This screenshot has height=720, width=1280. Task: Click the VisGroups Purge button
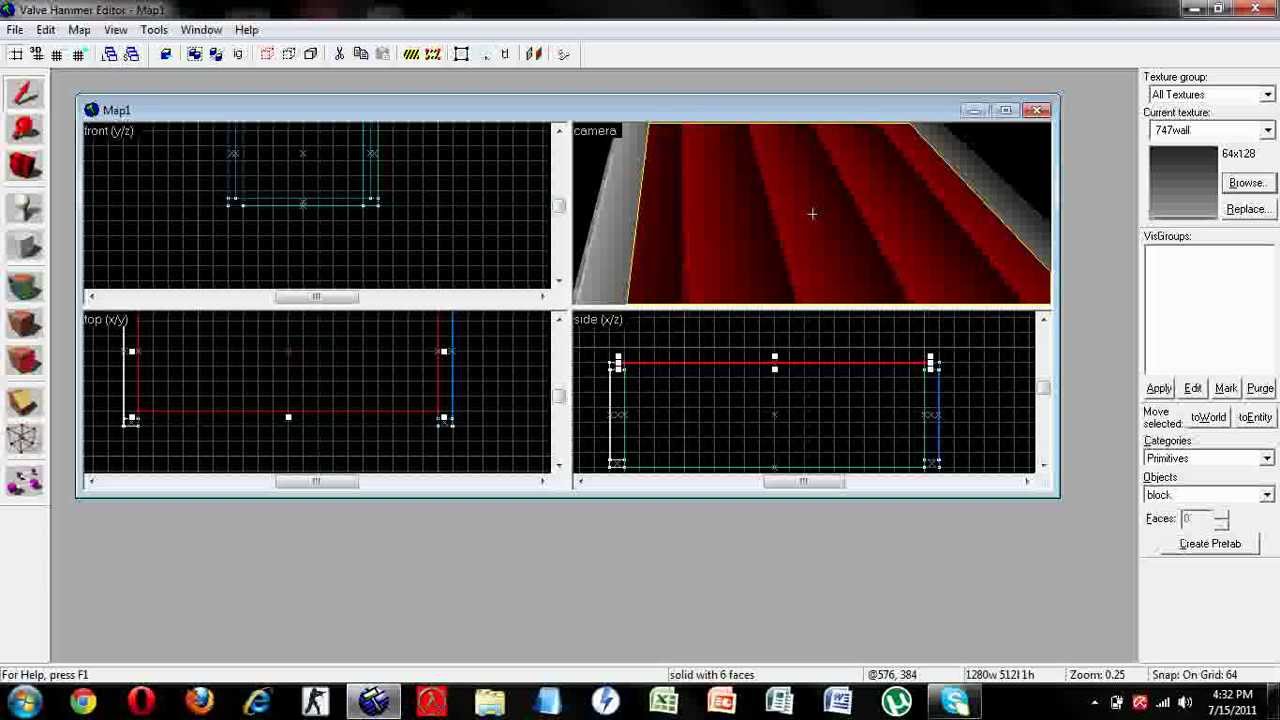coord(1260,388)
